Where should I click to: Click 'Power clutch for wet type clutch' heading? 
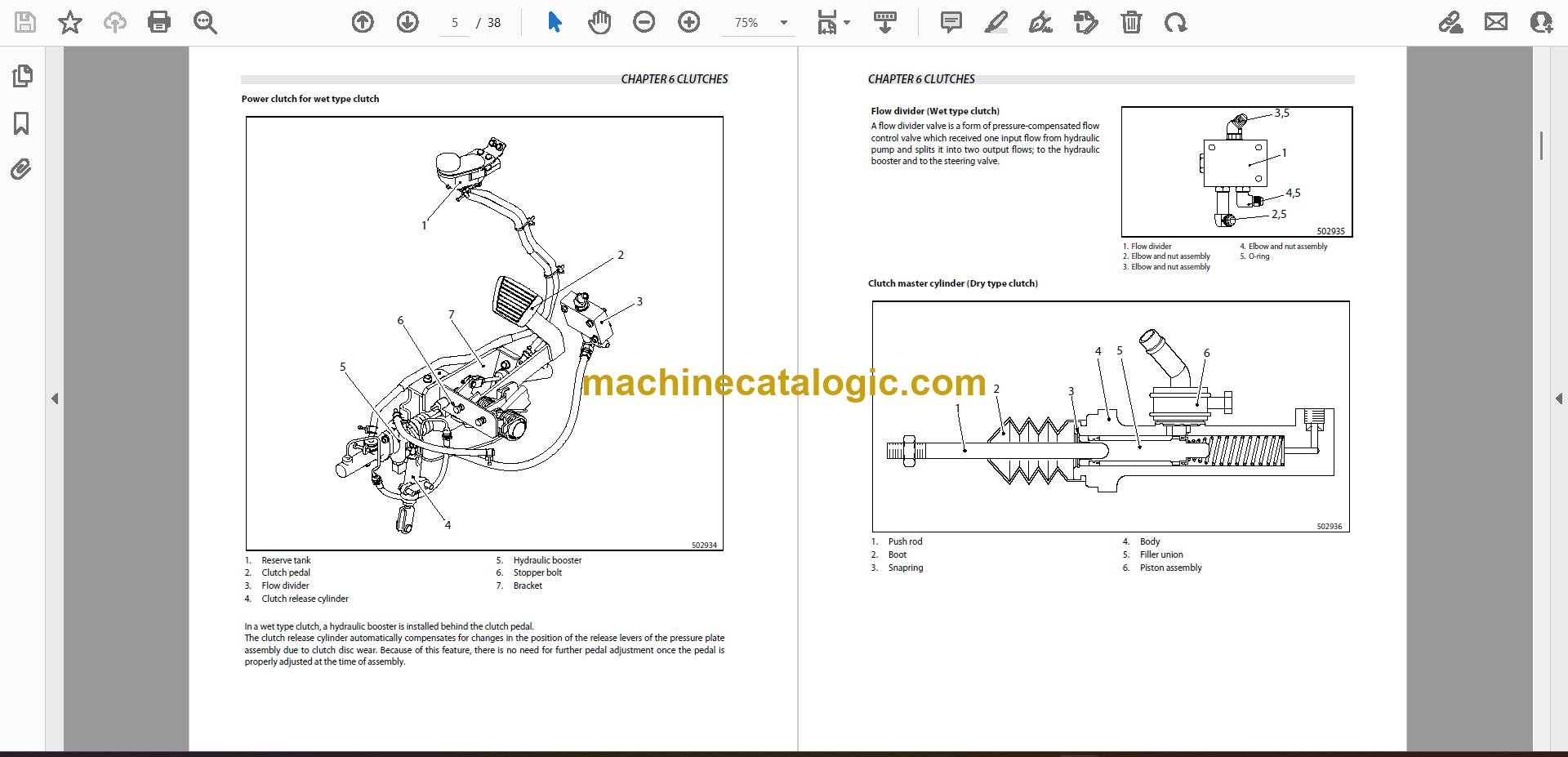(310, 99)
